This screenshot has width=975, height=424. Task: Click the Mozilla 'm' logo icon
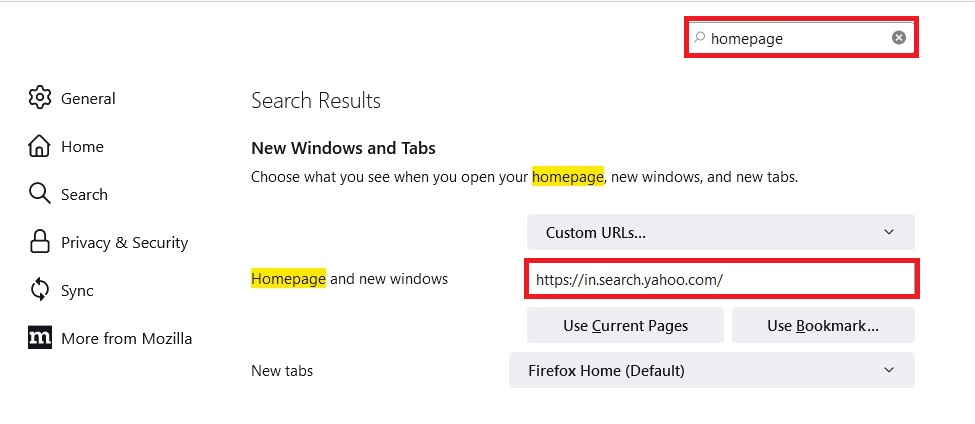[x=40, y=338]
